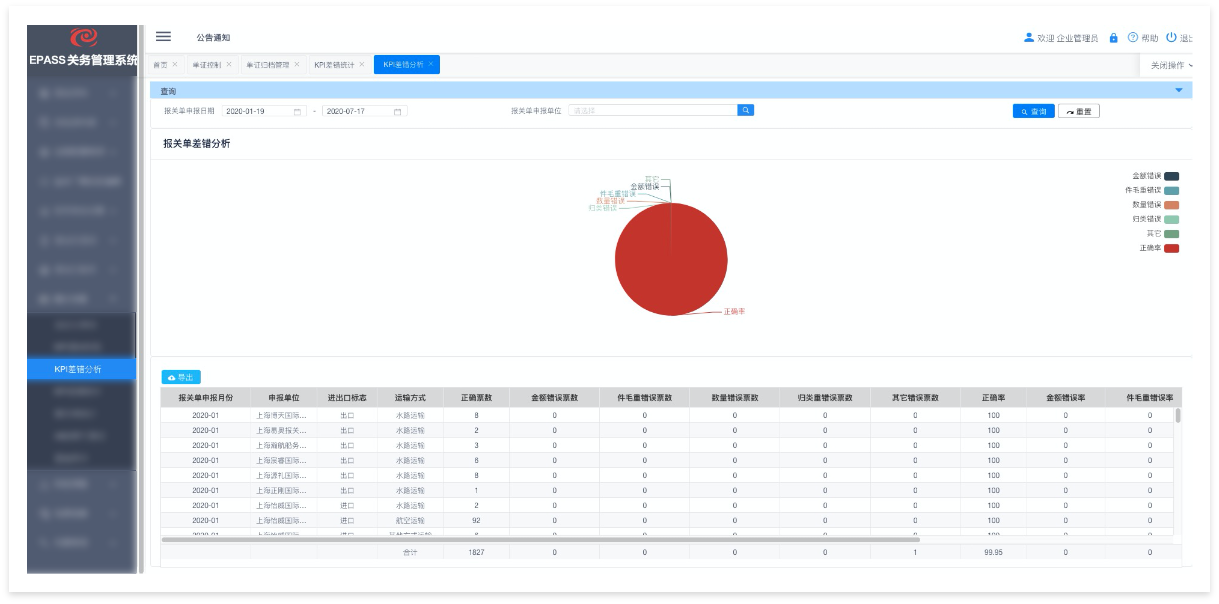
Task: Open the 关闭操作 dropdown
Action: [x=1170, y=65]
